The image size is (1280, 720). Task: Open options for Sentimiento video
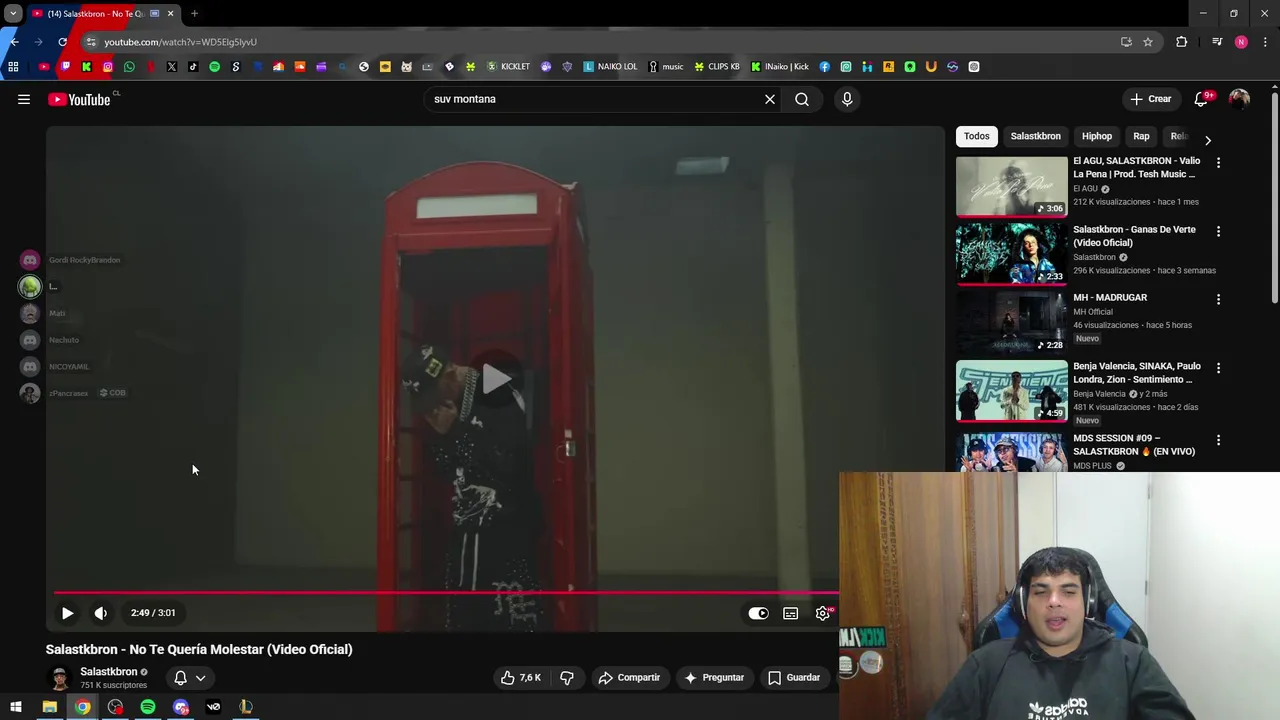1218,368
